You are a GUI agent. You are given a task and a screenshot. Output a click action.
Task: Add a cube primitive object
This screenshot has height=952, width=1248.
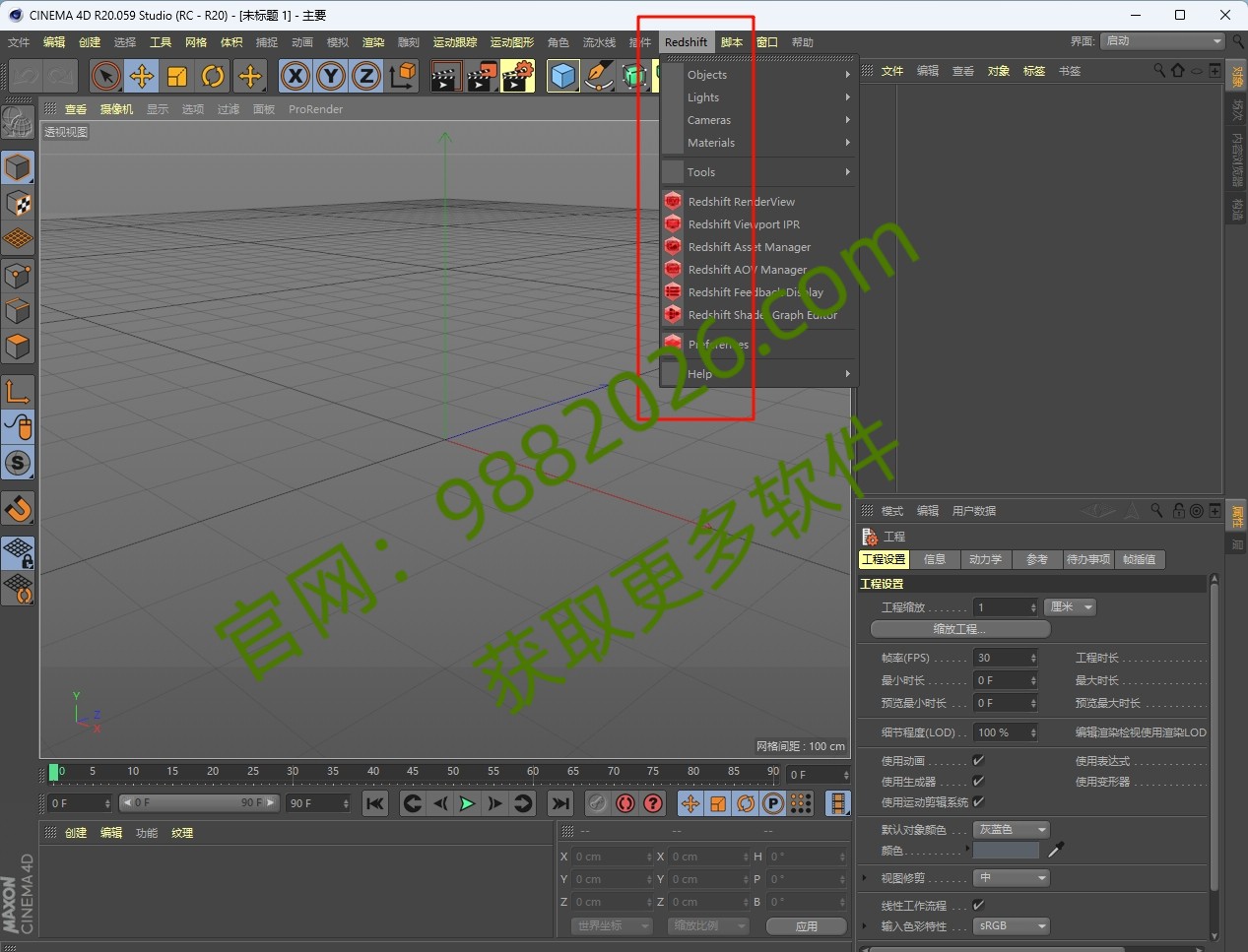(x=563, y=76)
